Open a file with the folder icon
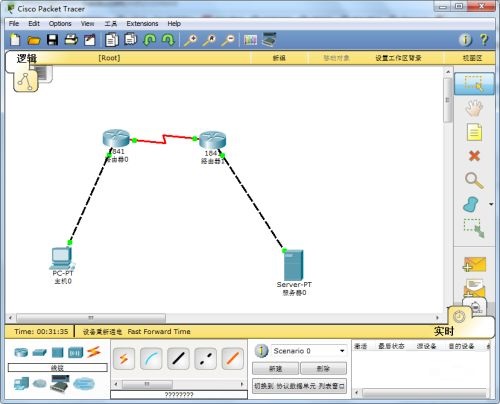500x404 pixels. tap(34, 40)
